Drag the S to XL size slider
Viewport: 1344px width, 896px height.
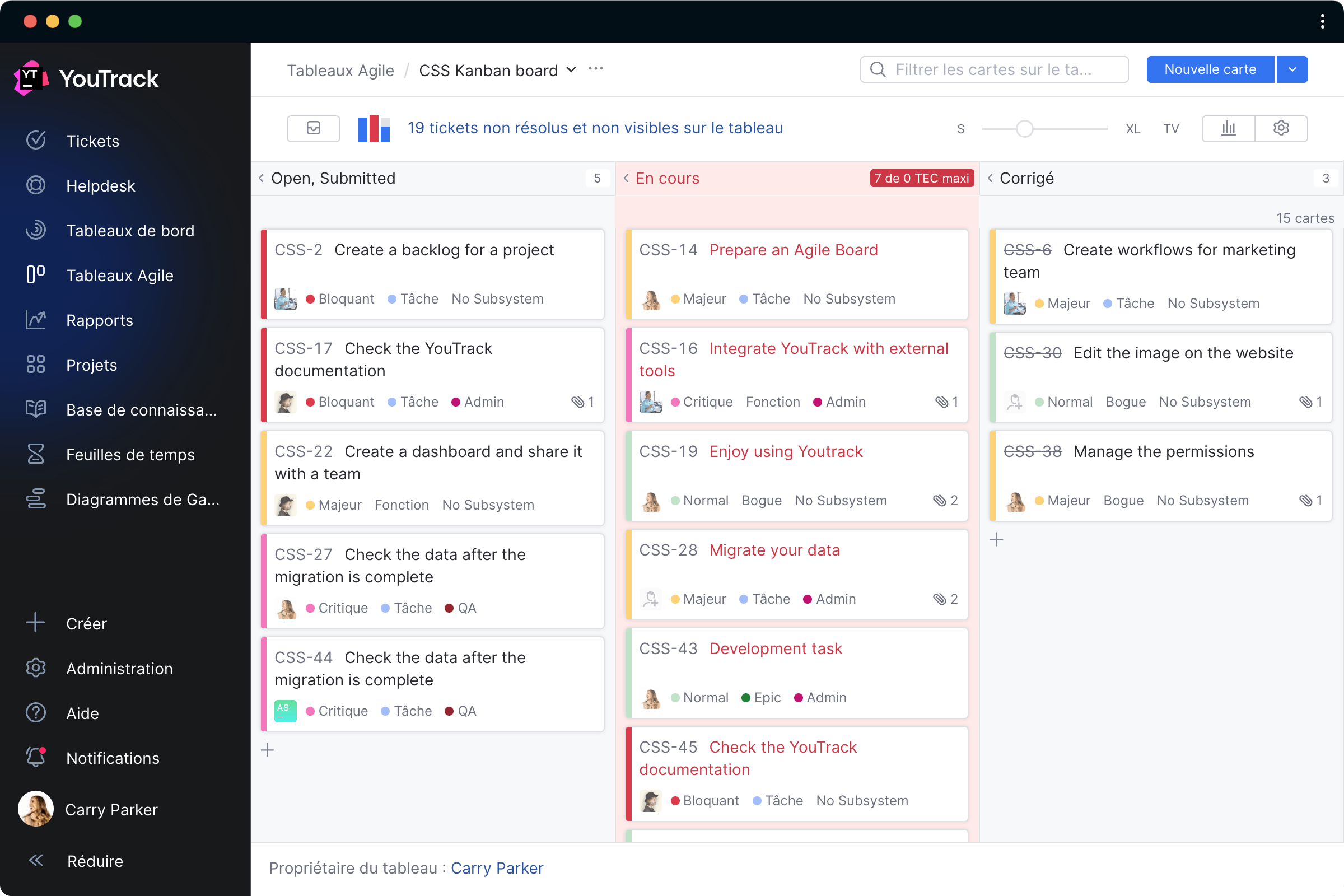coord(1025,128)
